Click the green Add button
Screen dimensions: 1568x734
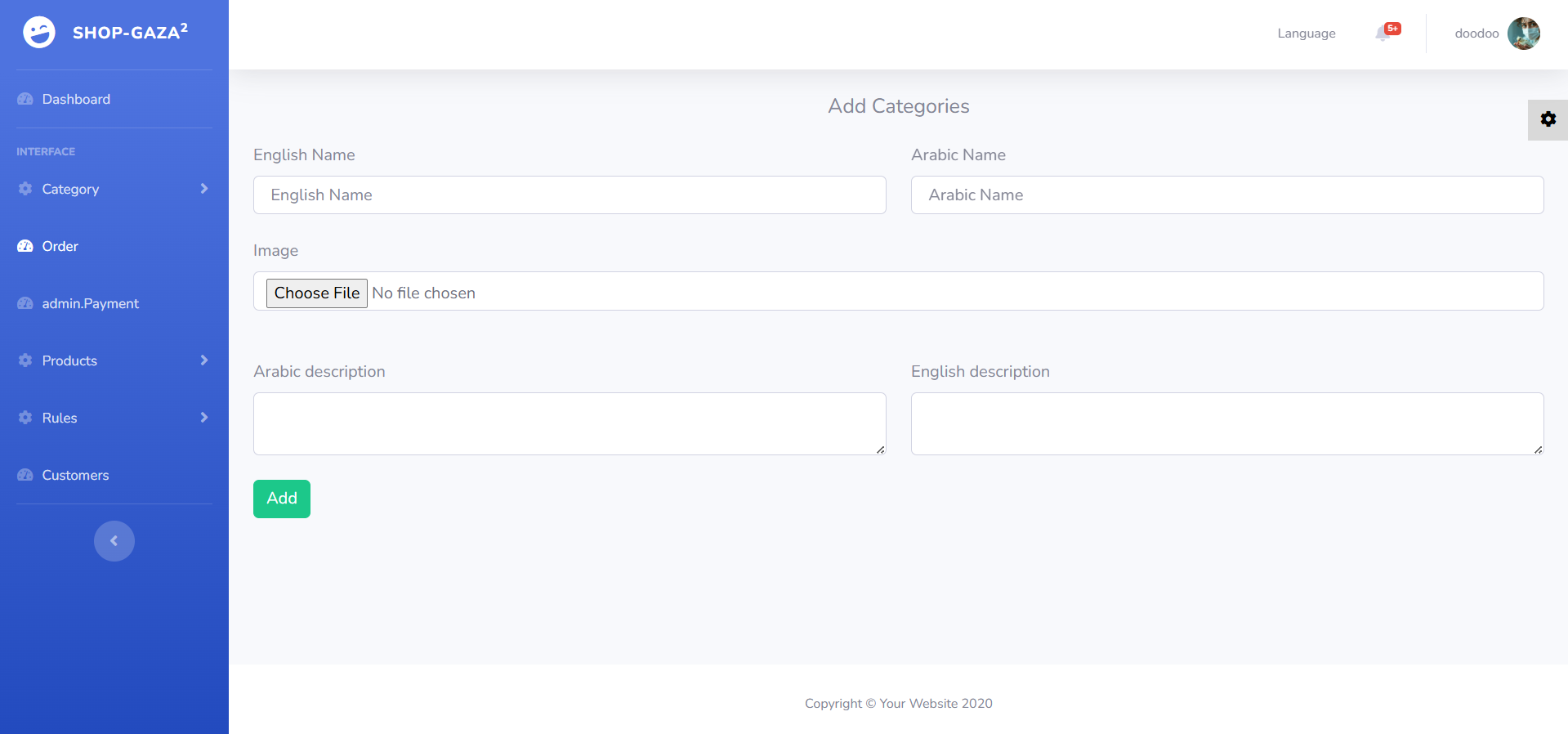coord(282,499)
